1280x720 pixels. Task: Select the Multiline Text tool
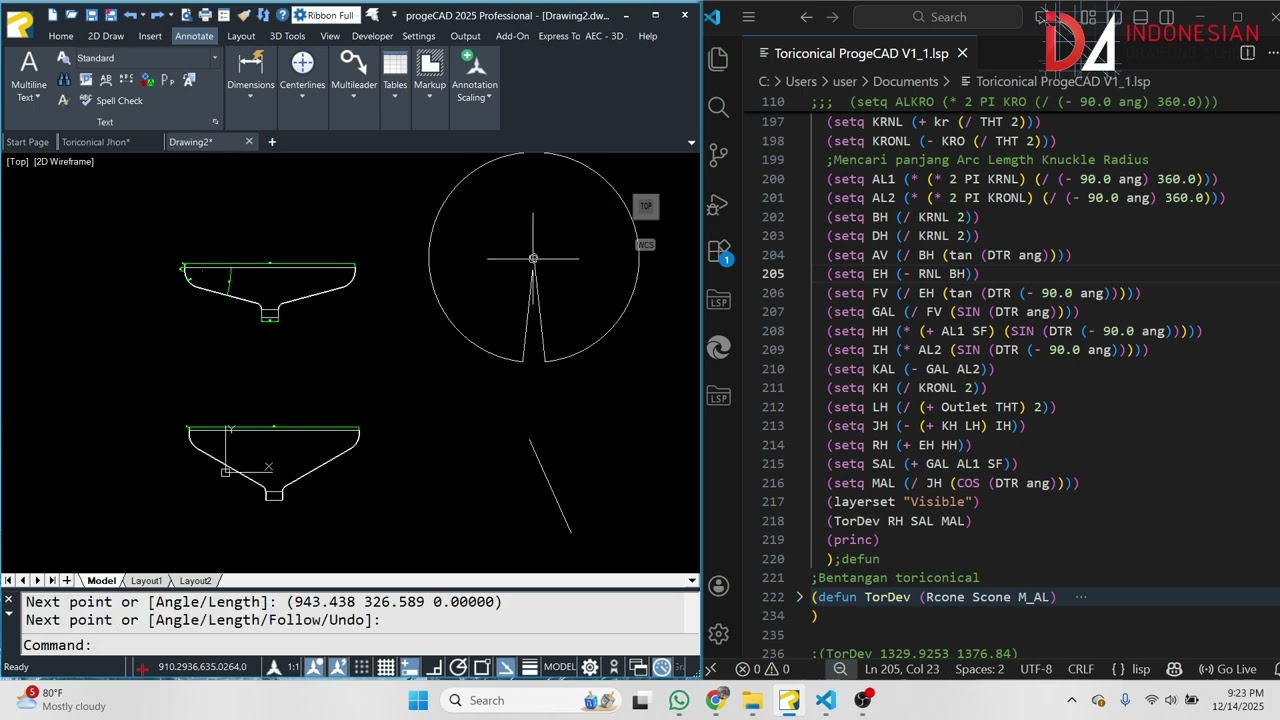[x=29, y=77]
